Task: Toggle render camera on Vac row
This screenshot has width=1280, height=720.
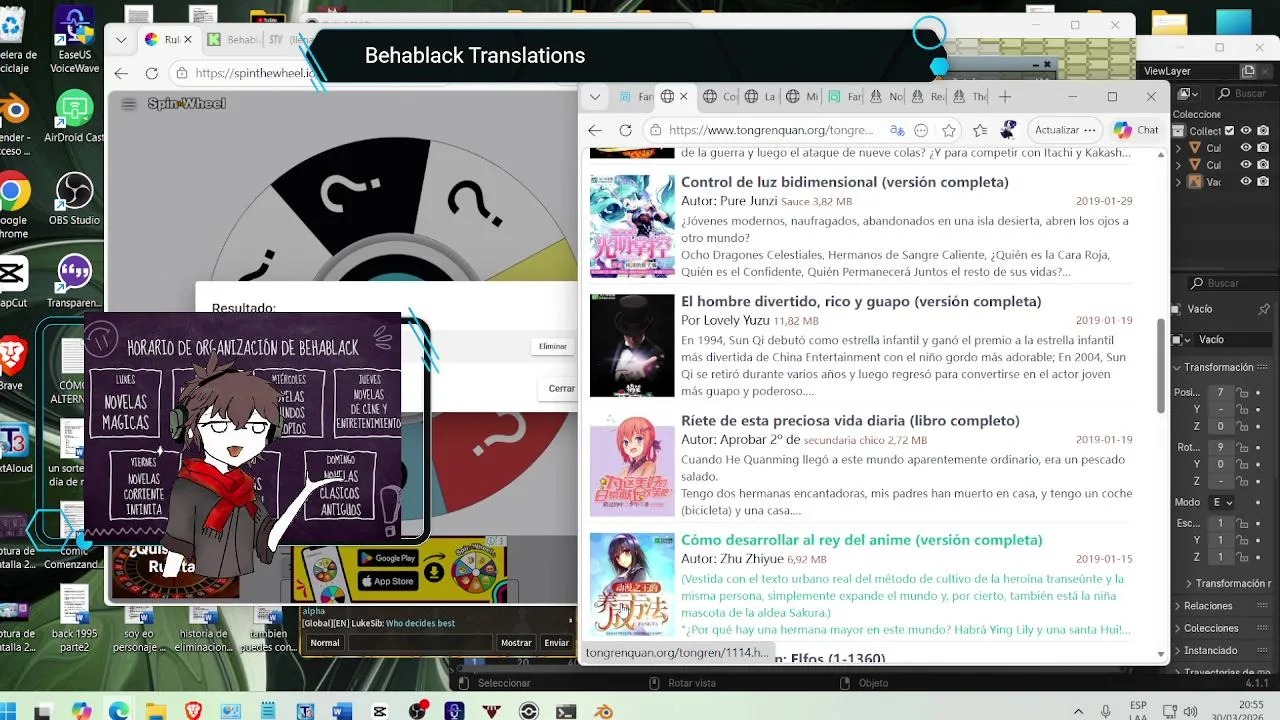Action: [1263, 182]
